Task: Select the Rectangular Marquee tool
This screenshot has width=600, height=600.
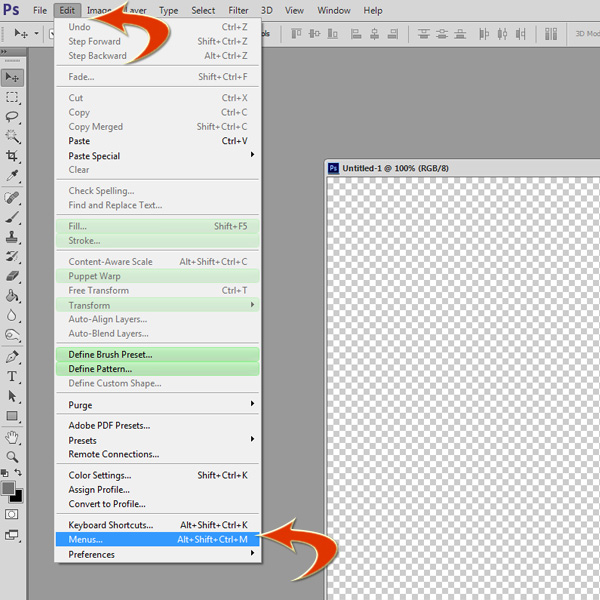Action: pyautogui.click(x=12, y=98)
